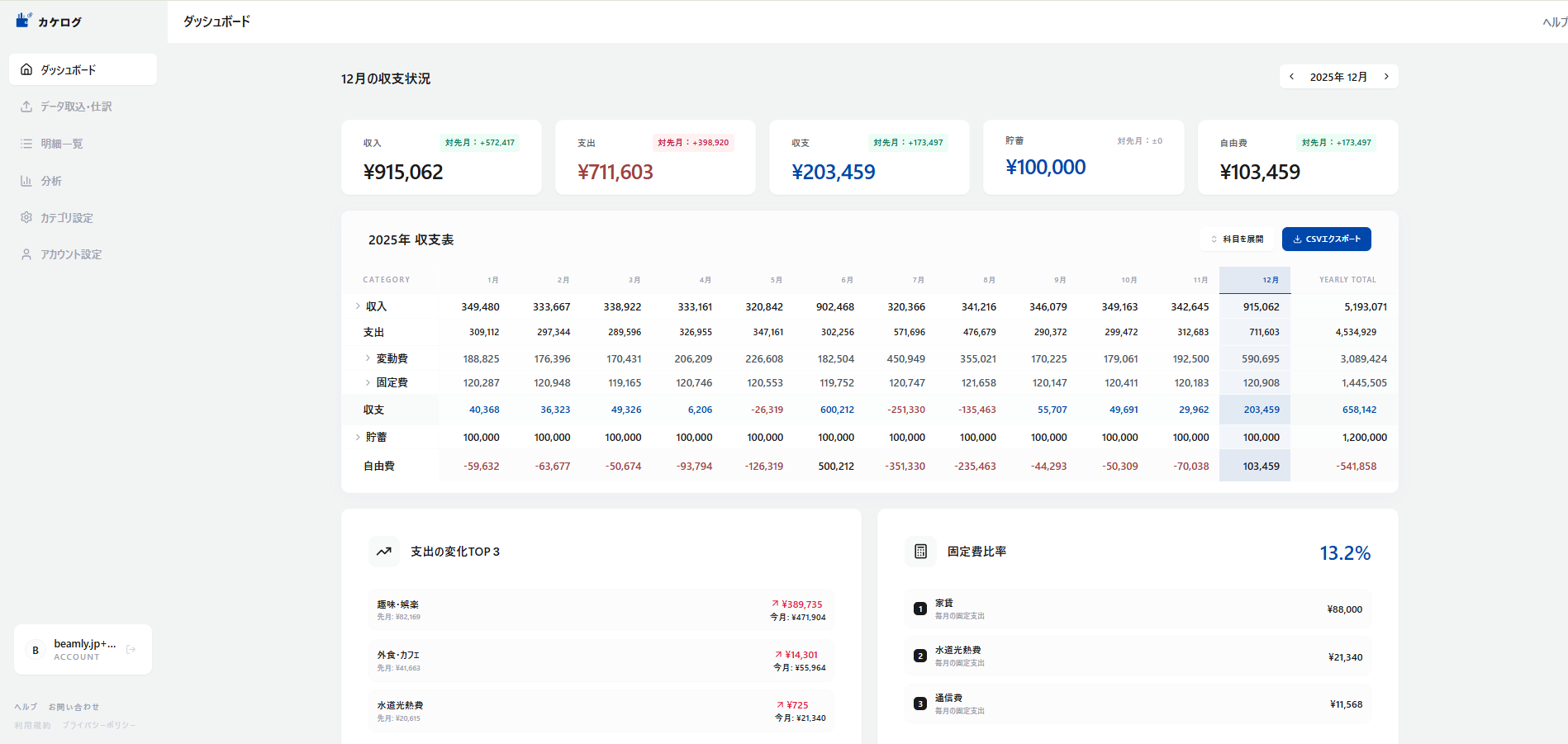Click the 貯蓄 summary card ¥100,000
This screenshot has width=1568, height=744.
click(1083, 158)
